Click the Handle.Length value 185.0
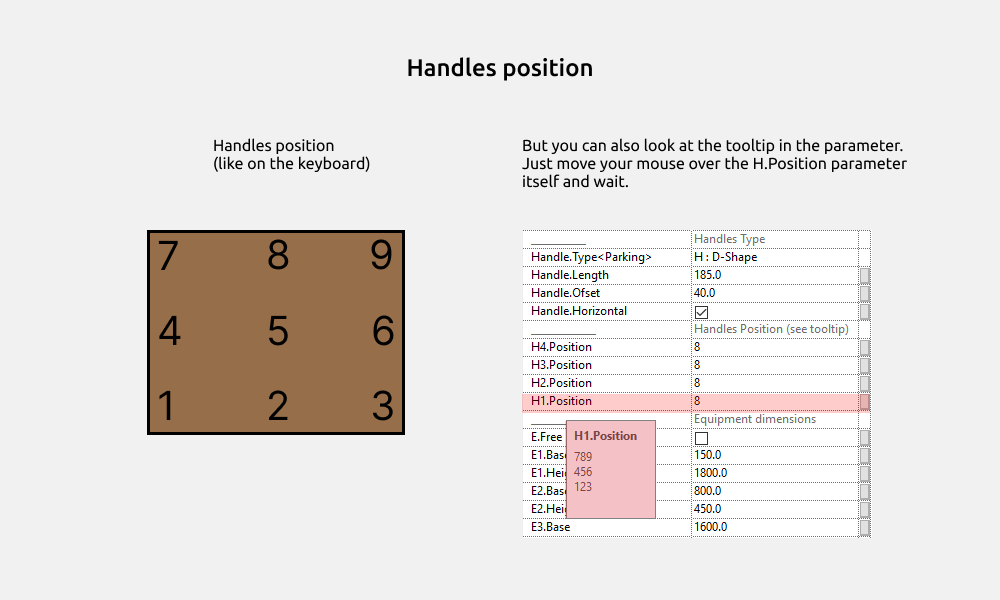1000x600 pixels. coord(774,275)
